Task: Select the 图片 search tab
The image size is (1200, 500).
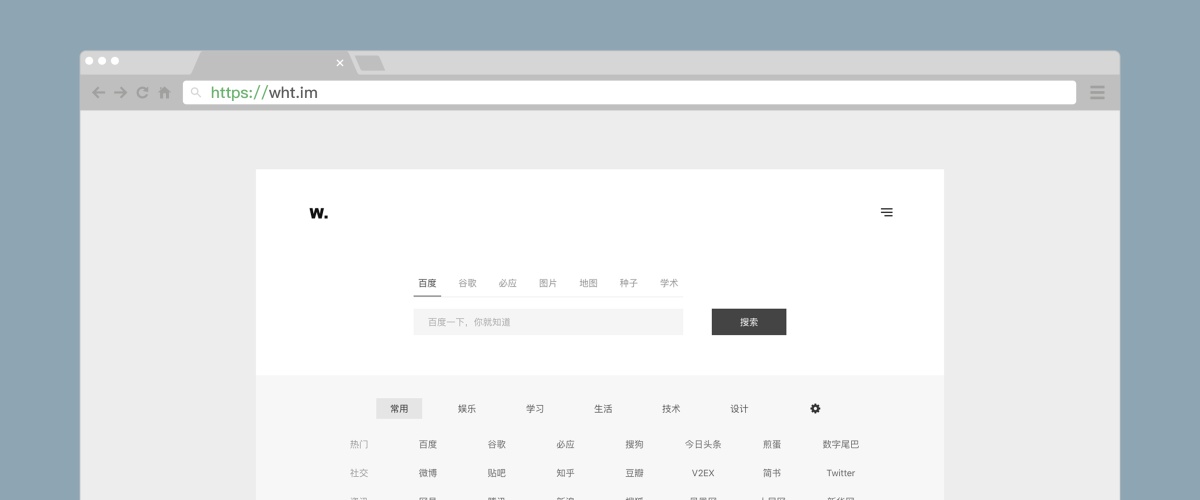Action: pos(548,283)
